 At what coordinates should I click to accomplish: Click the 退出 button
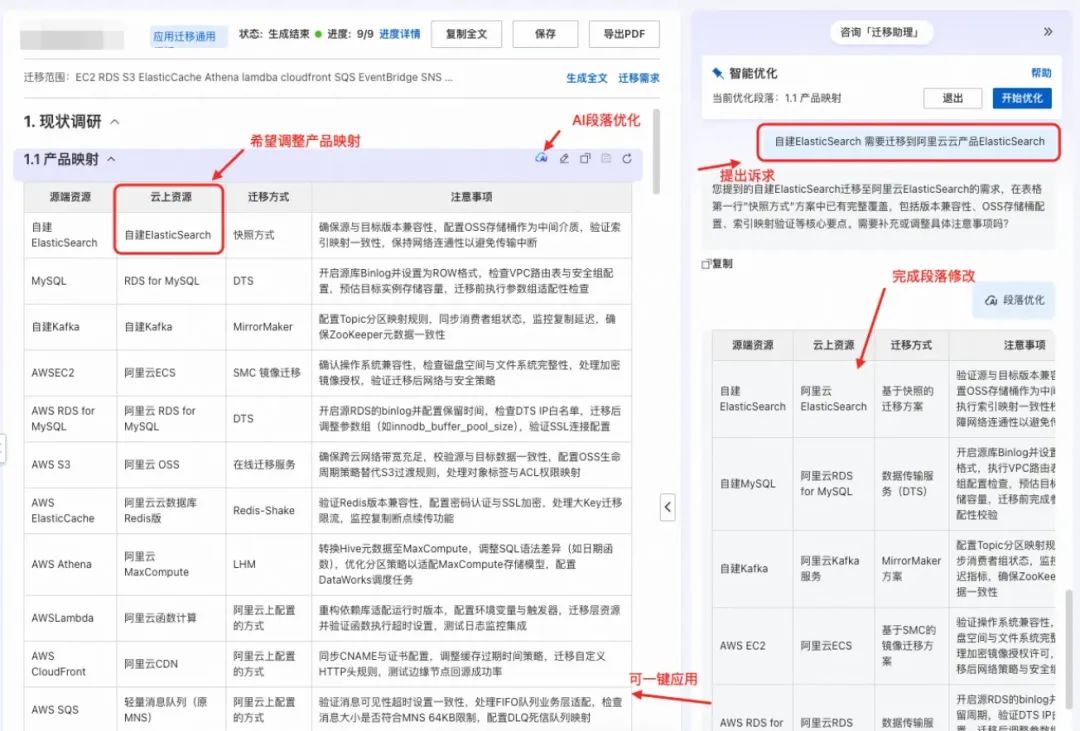[x=952, y=98]
